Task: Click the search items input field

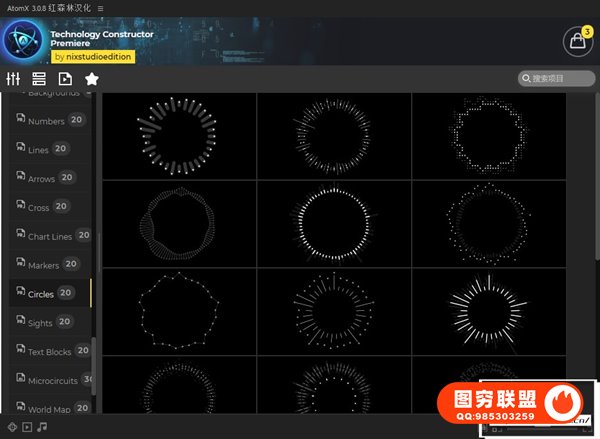Action: [x=560, y=79]
